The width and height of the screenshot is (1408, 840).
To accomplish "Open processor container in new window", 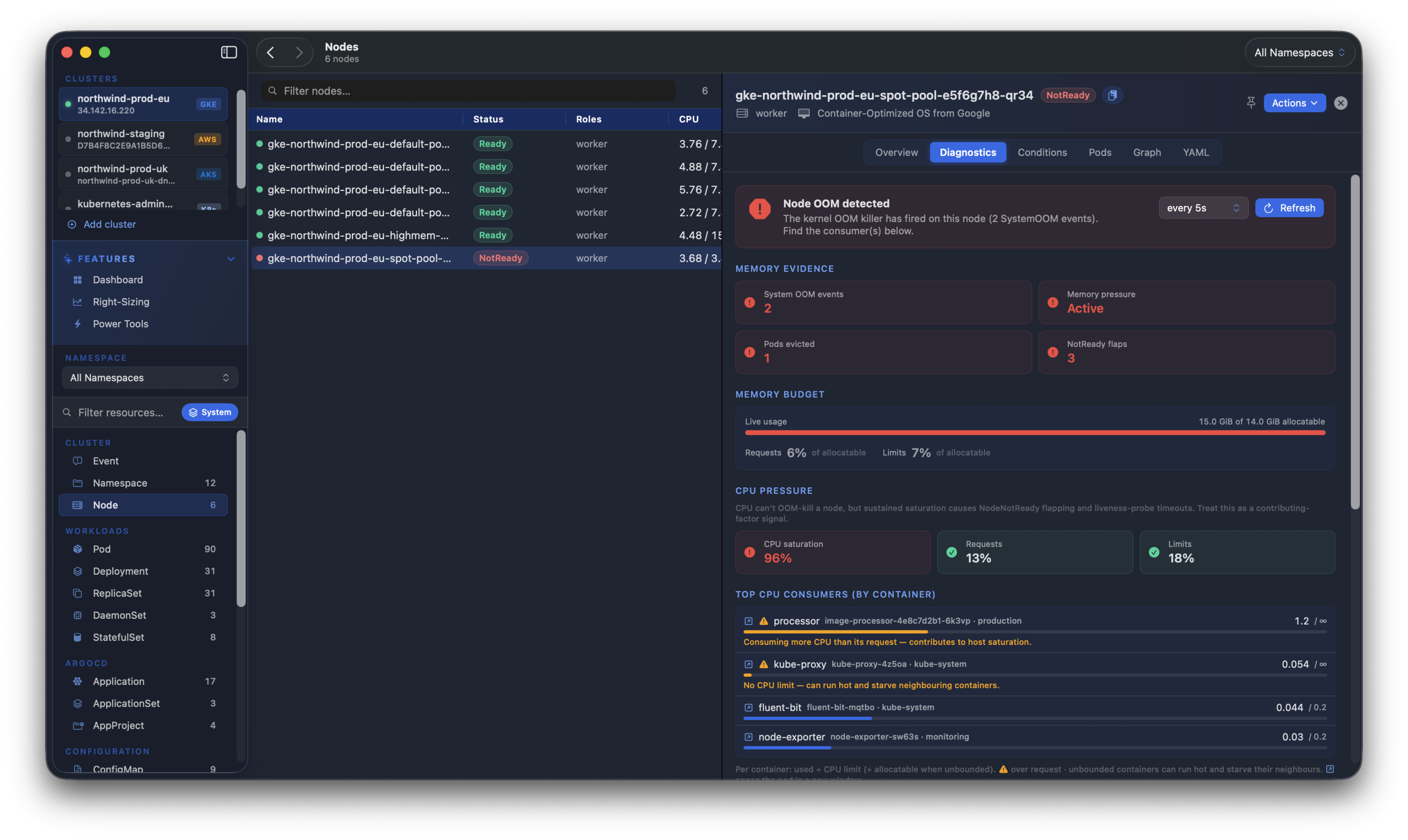I will (x=748, y=621).
